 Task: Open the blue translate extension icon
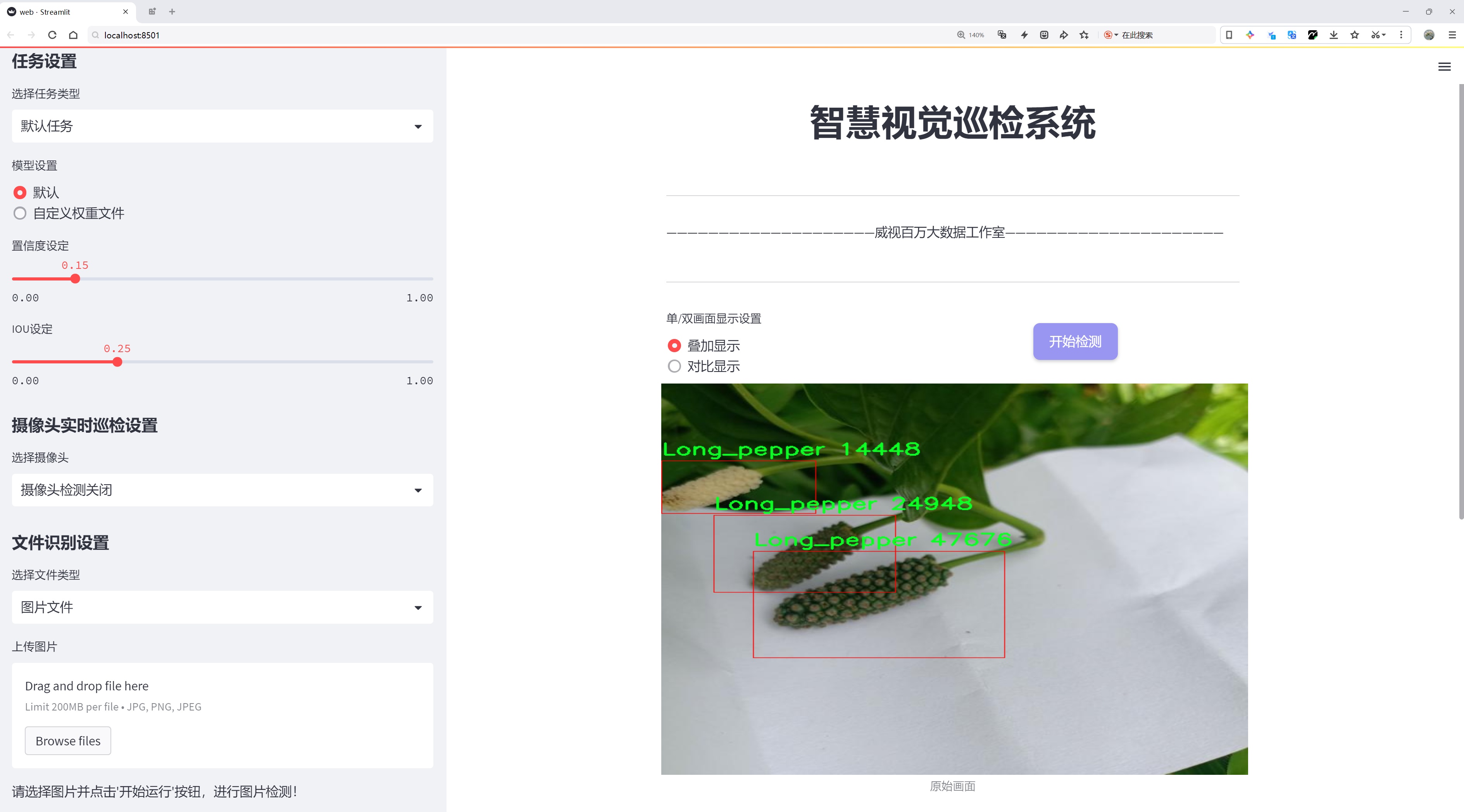click(x=1292, y=34)
